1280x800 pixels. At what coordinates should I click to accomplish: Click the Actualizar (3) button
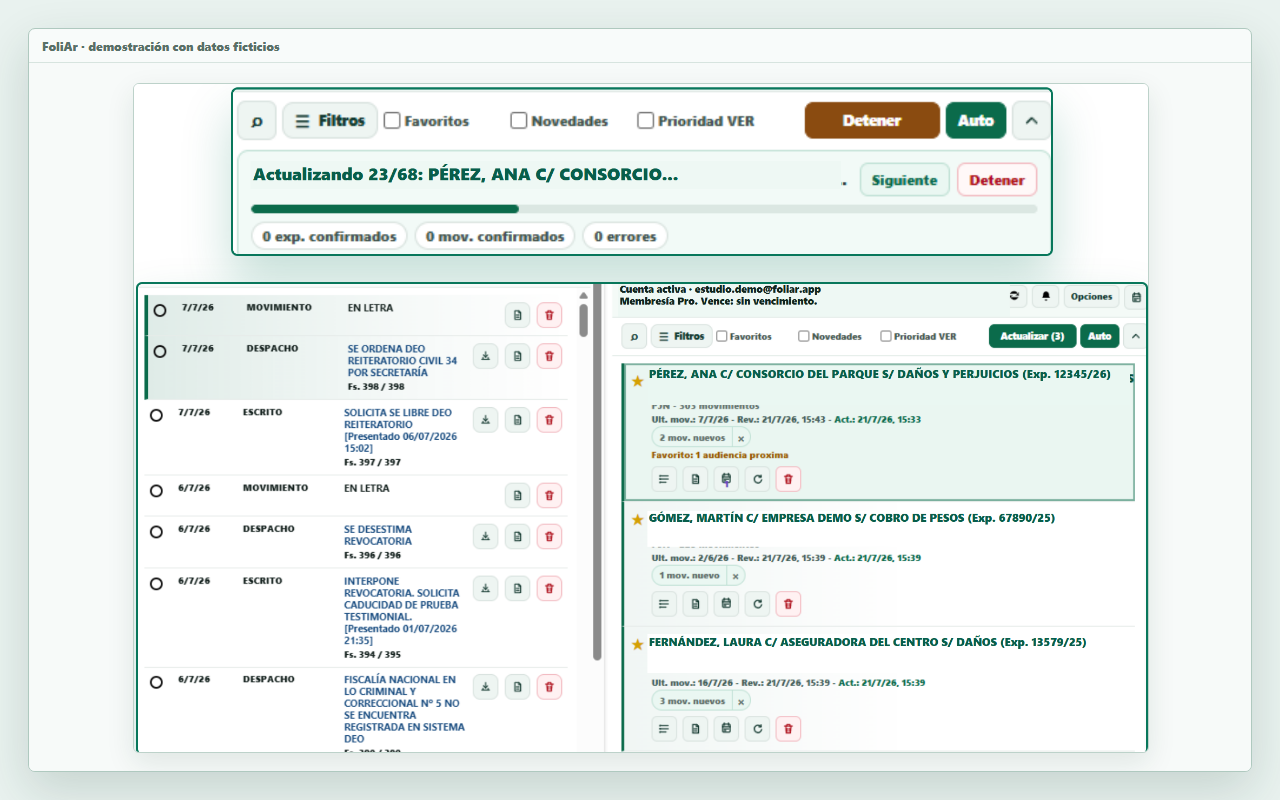(1032, 336)
